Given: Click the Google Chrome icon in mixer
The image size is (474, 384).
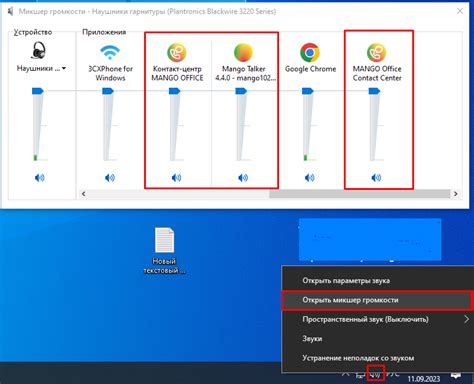Looking at the screenshot, I should pos(310,52).
